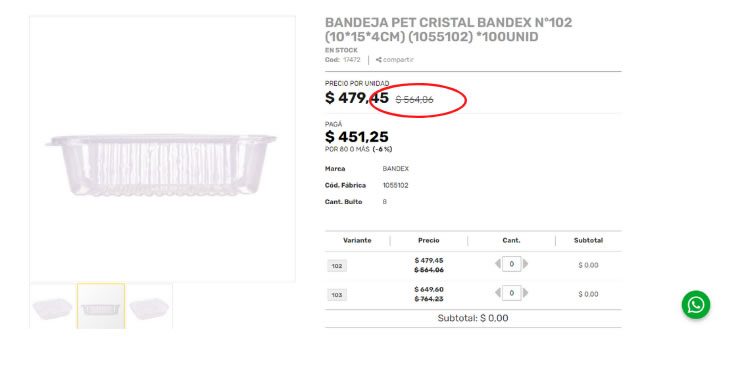Select the first product thumbnail
The width and height of the screenshot is (730, 370).
[x=53, y=306]
